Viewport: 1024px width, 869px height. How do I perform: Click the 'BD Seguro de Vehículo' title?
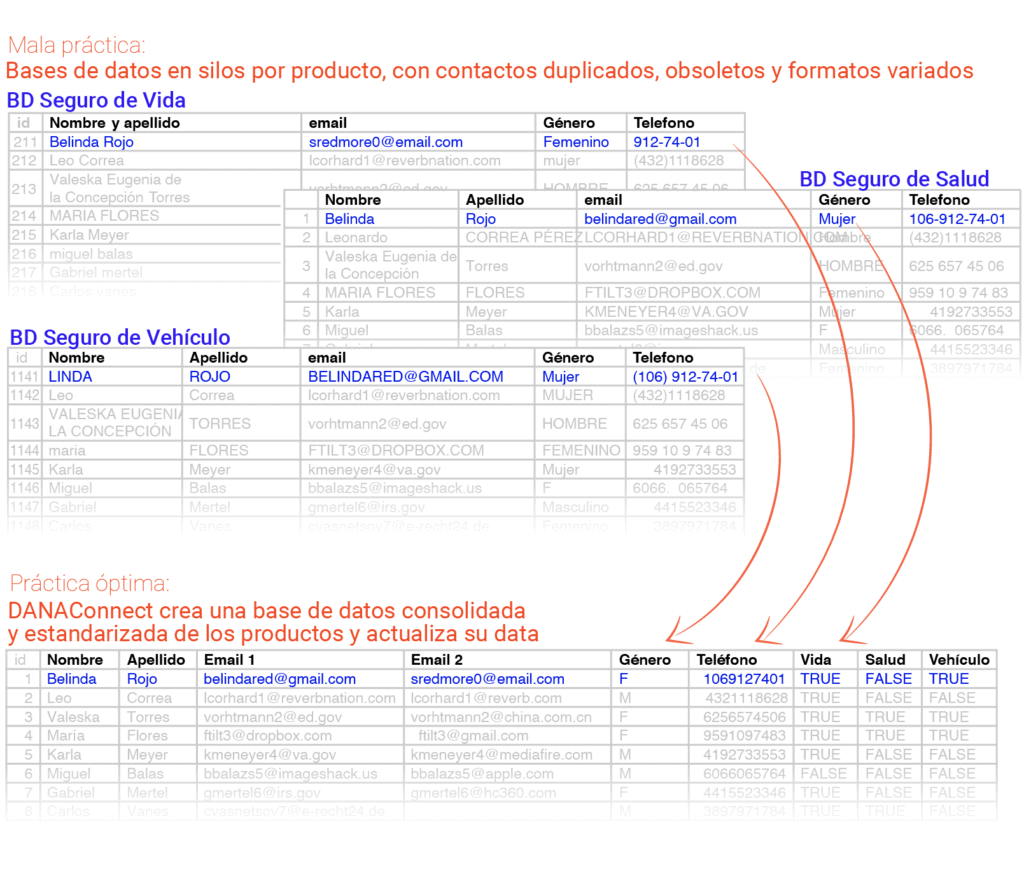coord(120,337)
